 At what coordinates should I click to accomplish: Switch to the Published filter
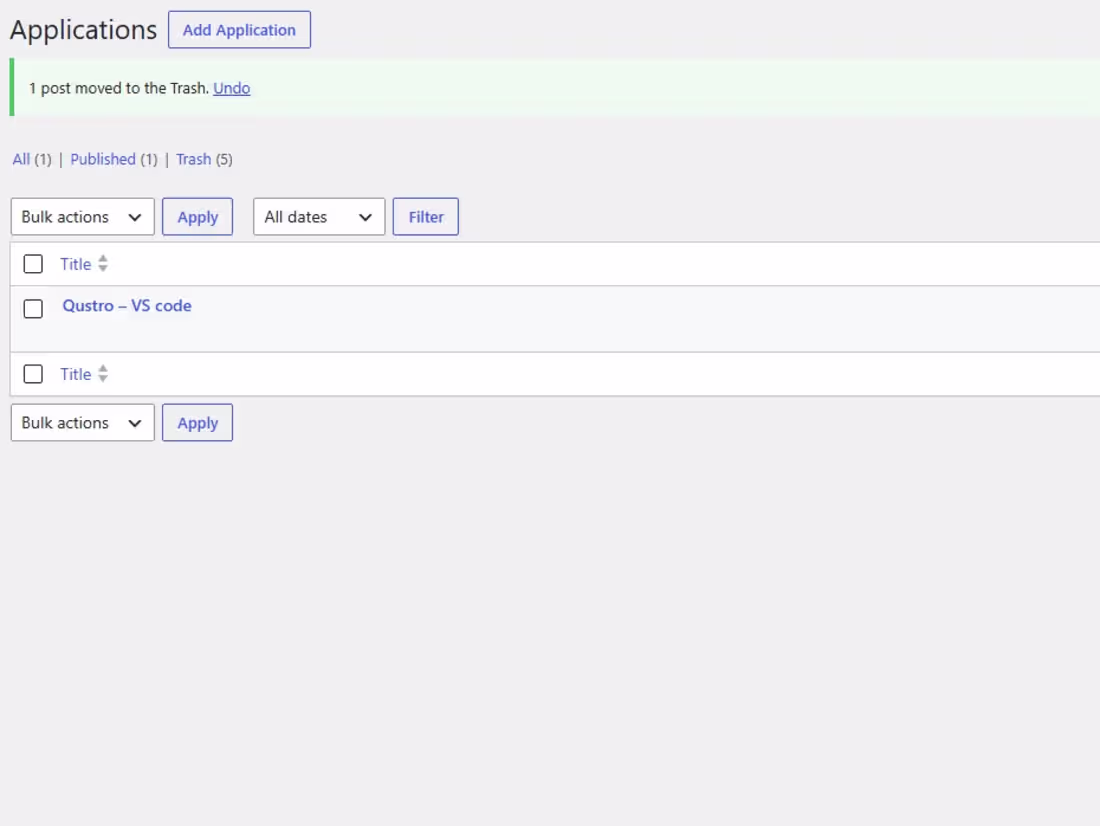click(x=103, y=159)
